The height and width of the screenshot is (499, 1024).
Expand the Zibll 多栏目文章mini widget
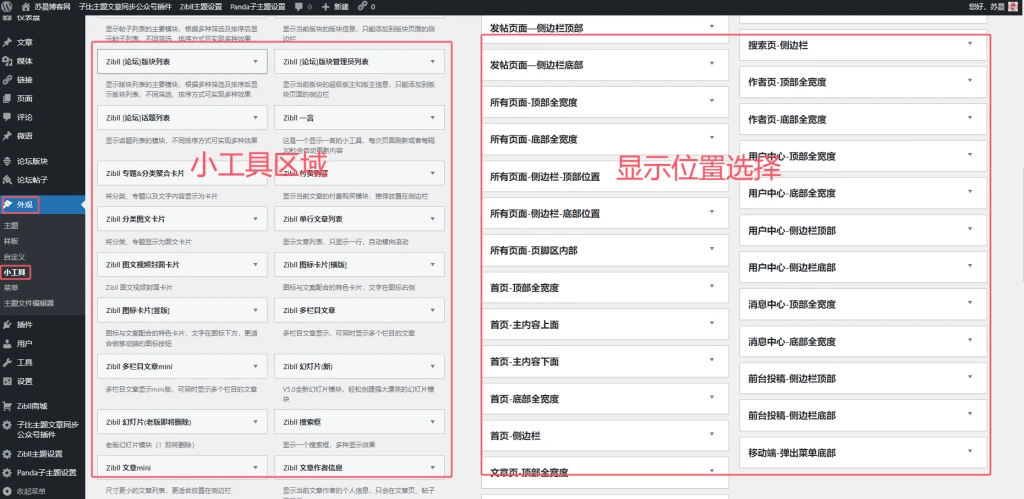pyautogui.click(x=255, y=366)
